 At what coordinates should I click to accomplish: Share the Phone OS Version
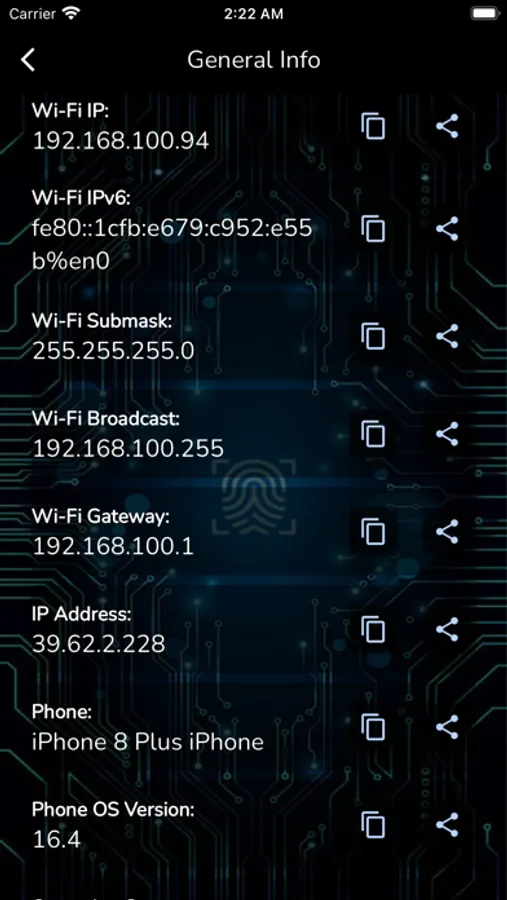tap(447, 825)
